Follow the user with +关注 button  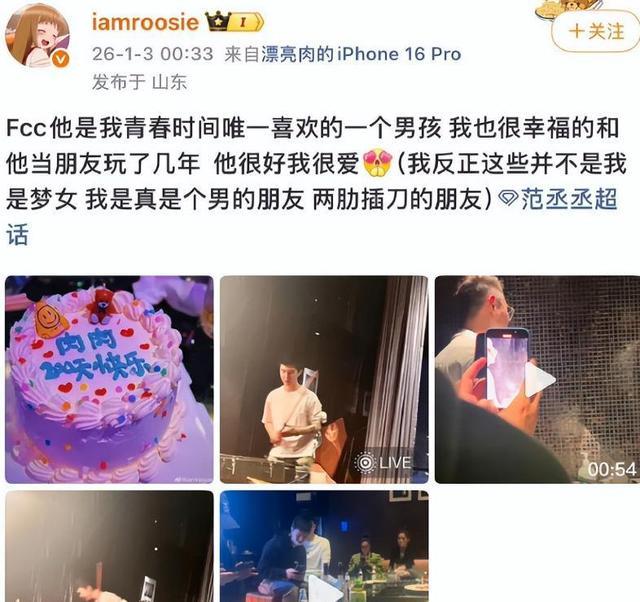point(596,31)
